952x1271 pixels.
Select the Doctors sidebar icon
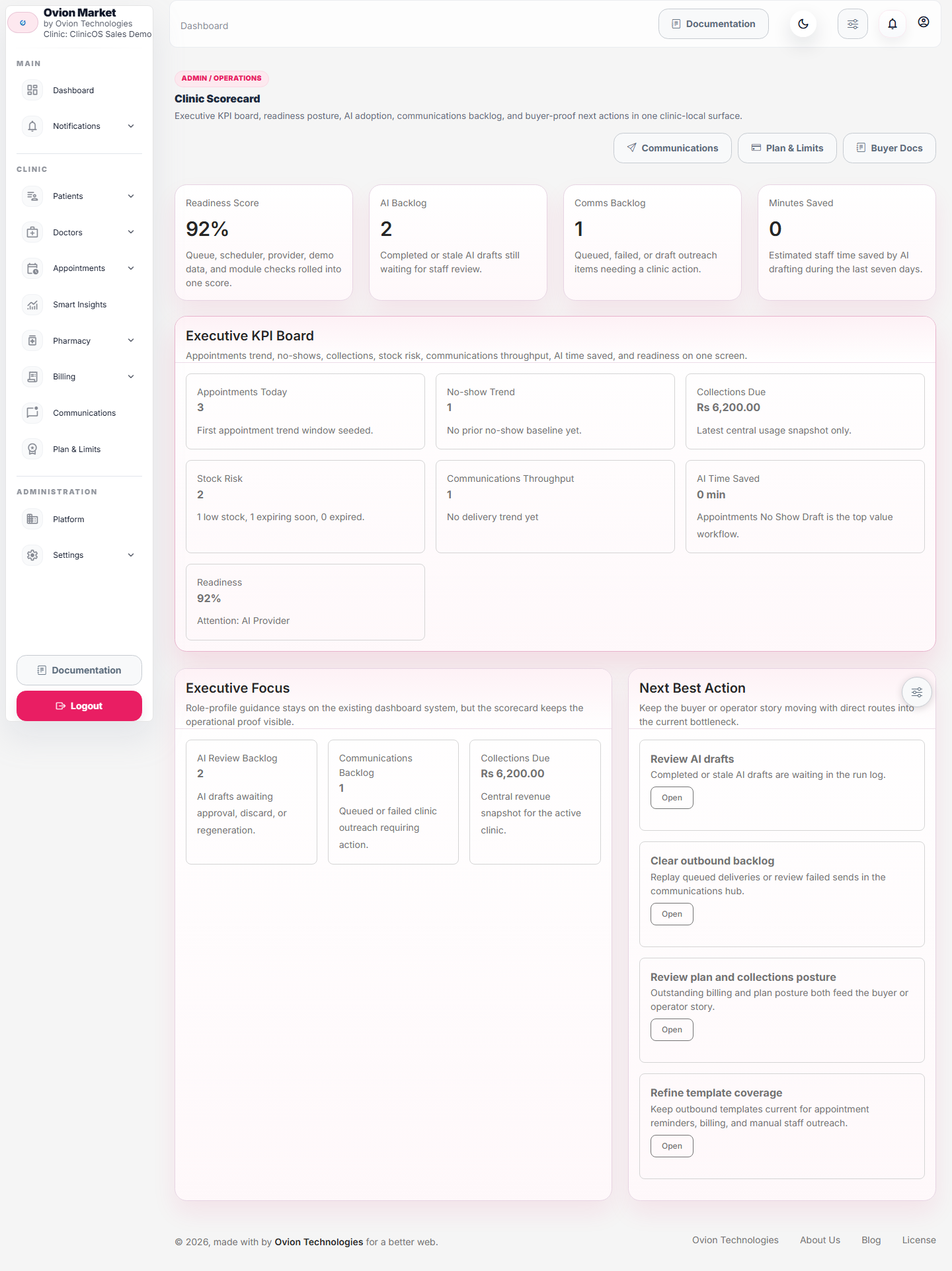click(32, 232)
